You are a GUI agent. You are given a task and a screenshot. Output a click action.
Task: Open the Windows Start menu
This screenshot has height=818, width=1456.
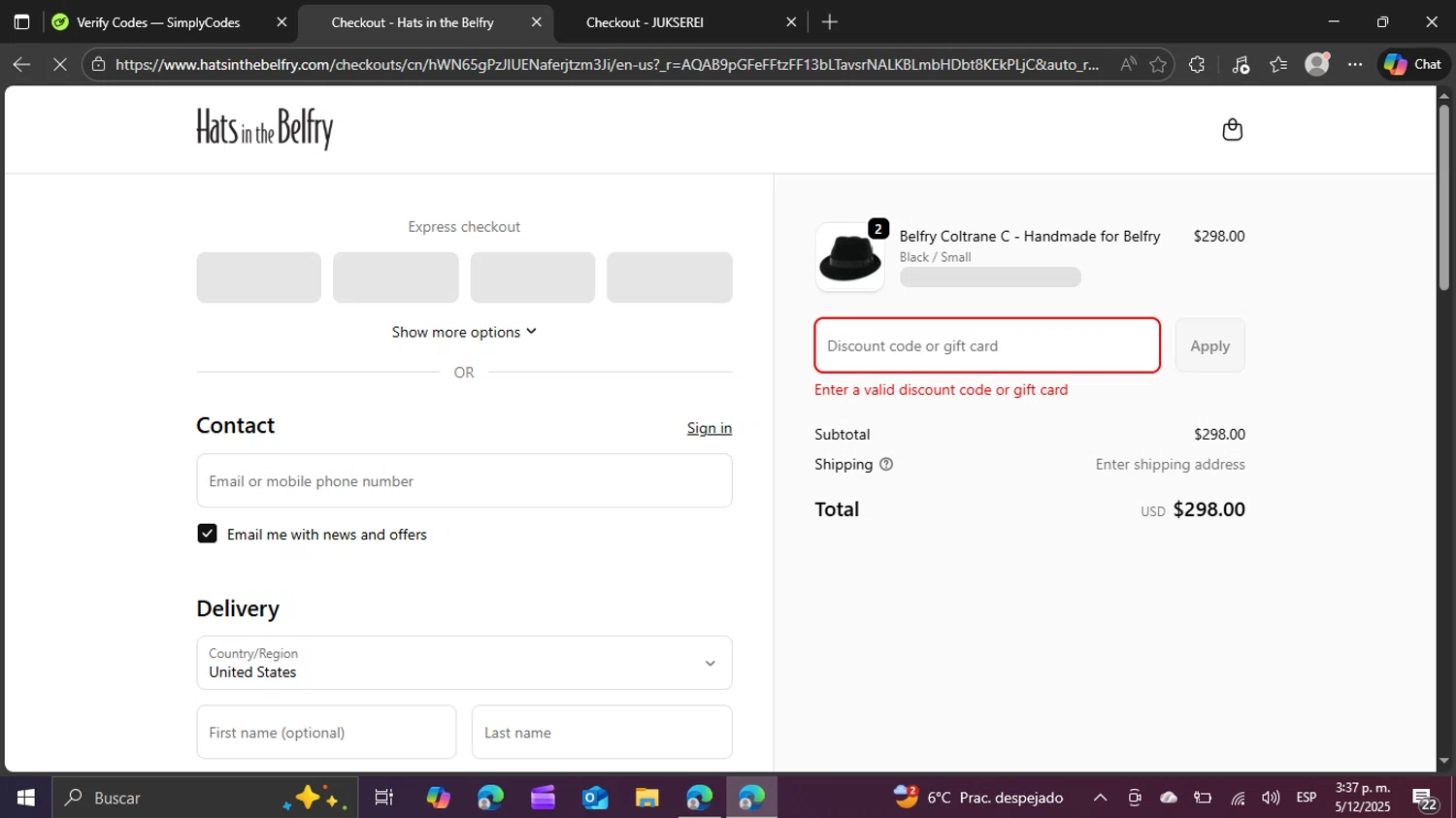click(26, 798)
